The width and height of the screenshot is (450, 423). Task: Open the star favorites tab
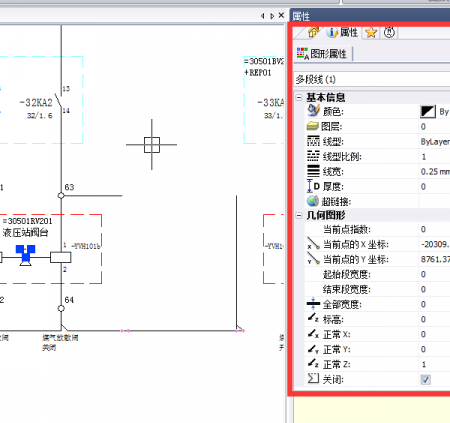pyautogui.click(x=371, y=33)
